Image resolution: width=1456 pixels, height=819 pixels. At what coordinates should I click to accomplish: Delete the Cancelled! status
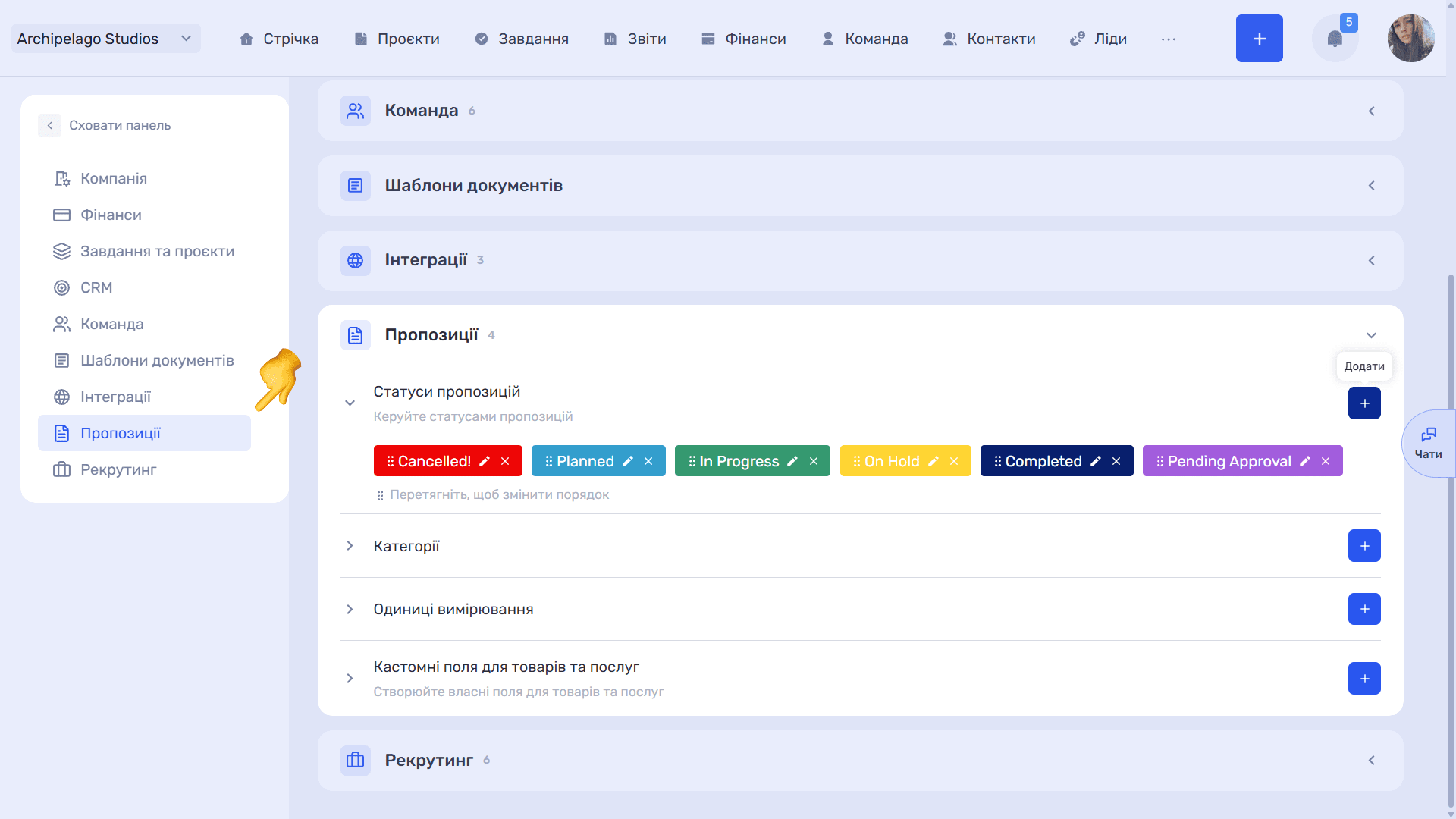pos(505,461)
